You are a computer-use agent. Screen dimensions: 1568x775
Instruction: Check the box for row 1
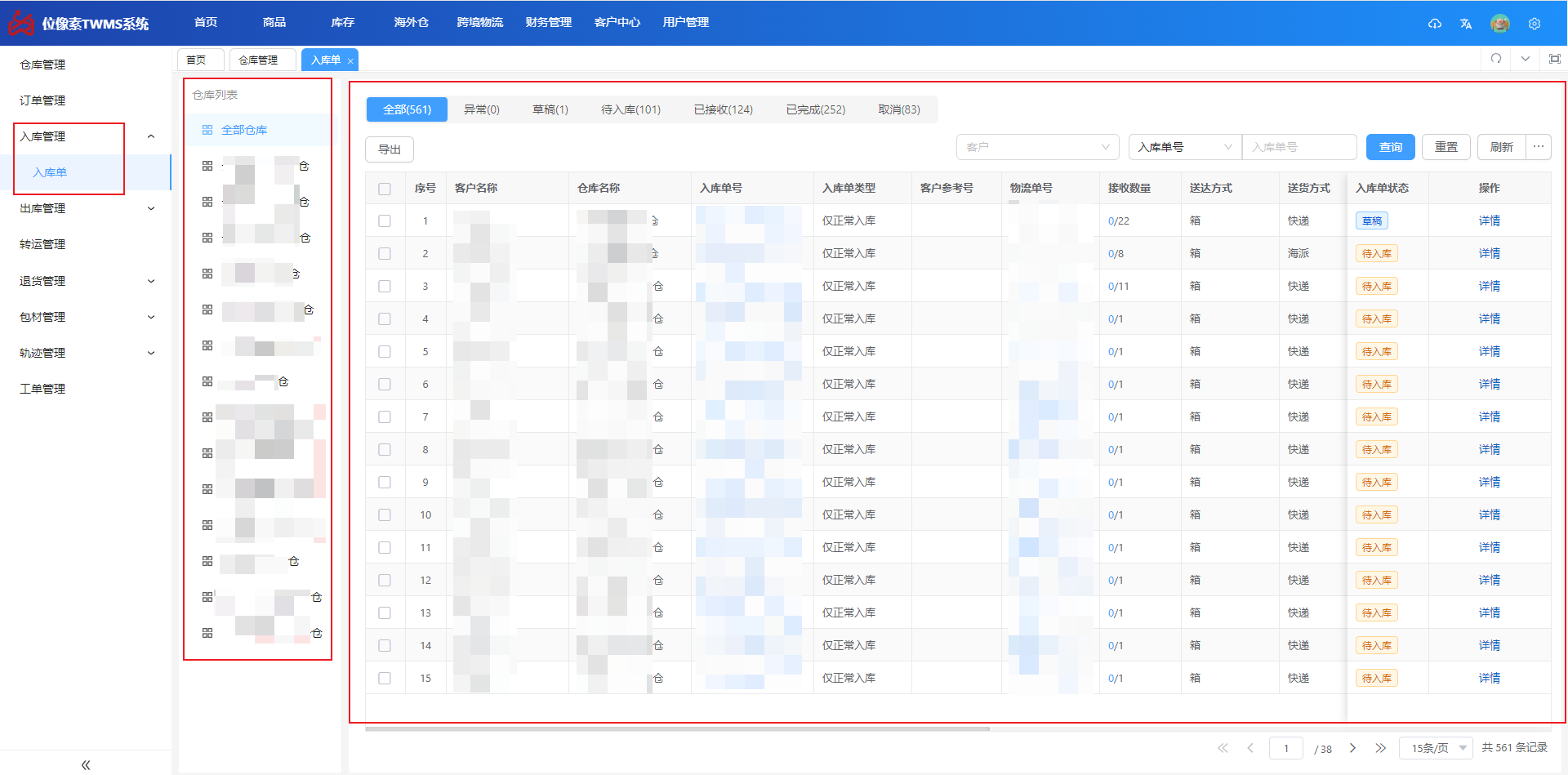[385, 221]
